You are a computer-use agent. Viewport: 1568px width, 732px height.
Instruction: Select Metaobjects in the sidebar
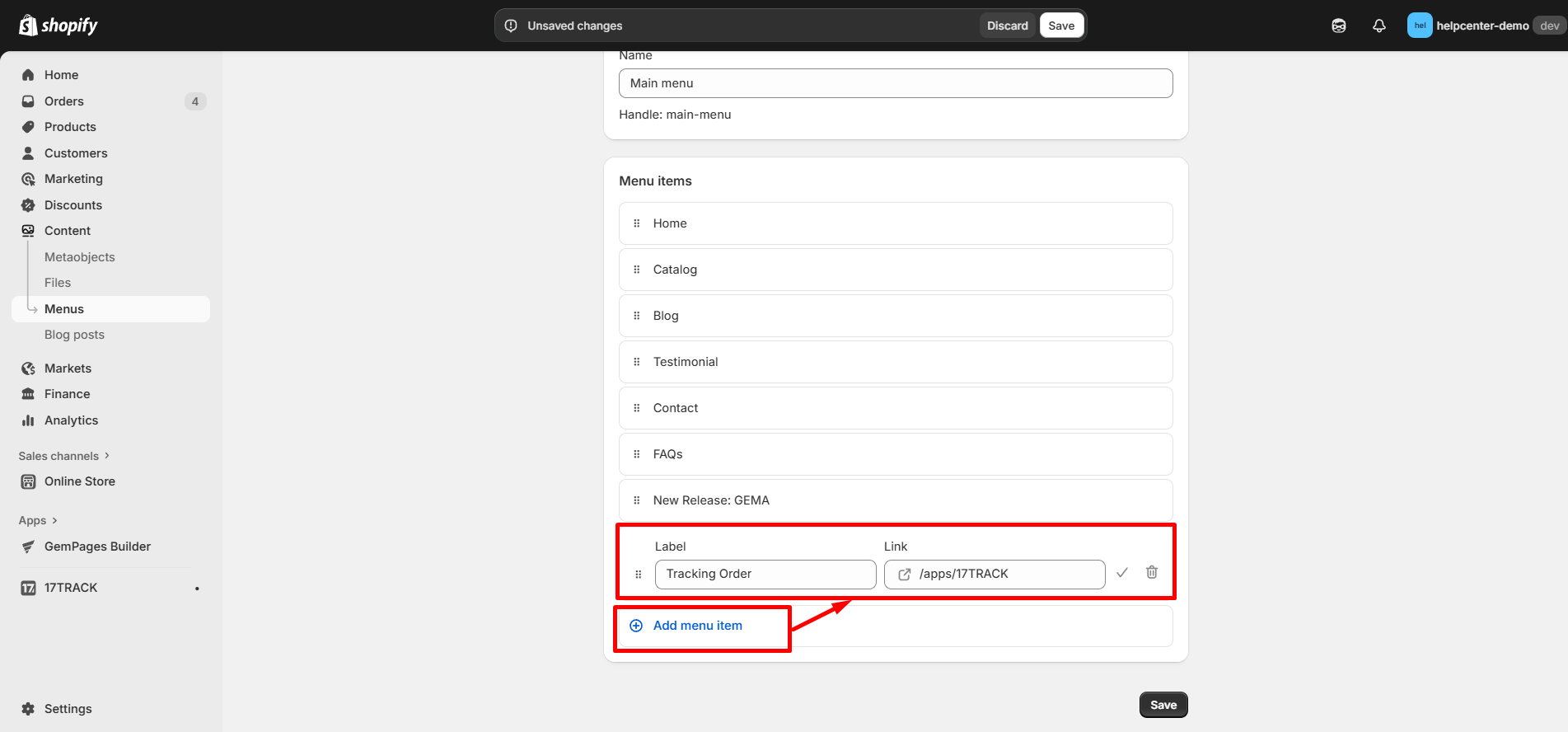tap(80, 257)
